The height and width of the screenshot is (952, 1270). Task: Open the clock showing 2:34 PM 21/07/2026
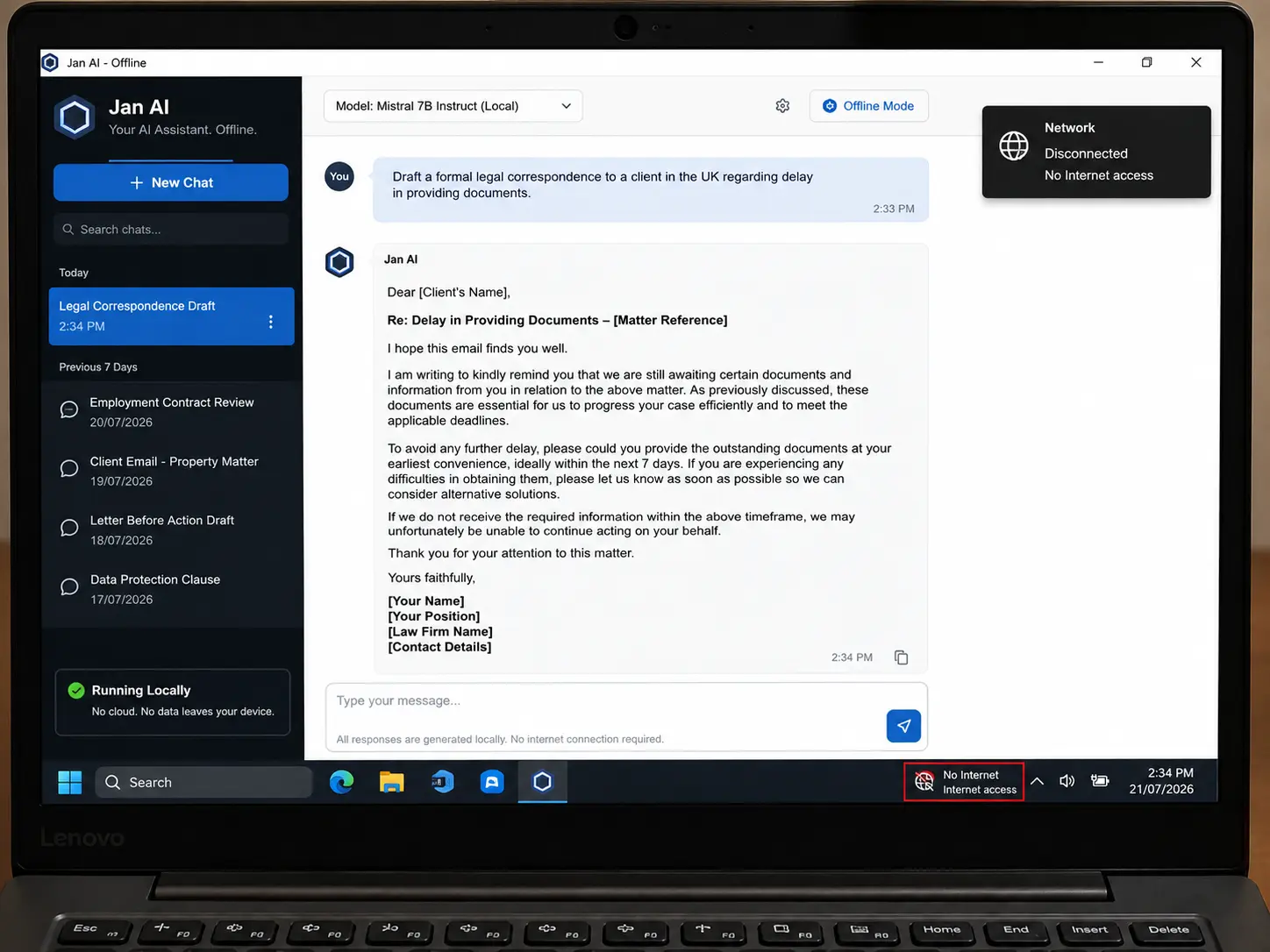coord(1162,781)
